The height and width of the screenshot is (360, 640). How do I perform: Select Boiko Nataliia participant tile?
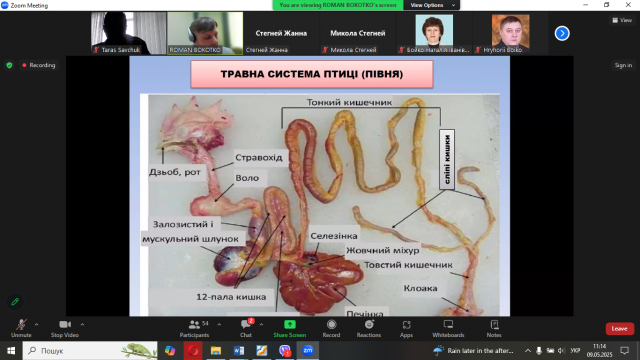pos(434,33)
